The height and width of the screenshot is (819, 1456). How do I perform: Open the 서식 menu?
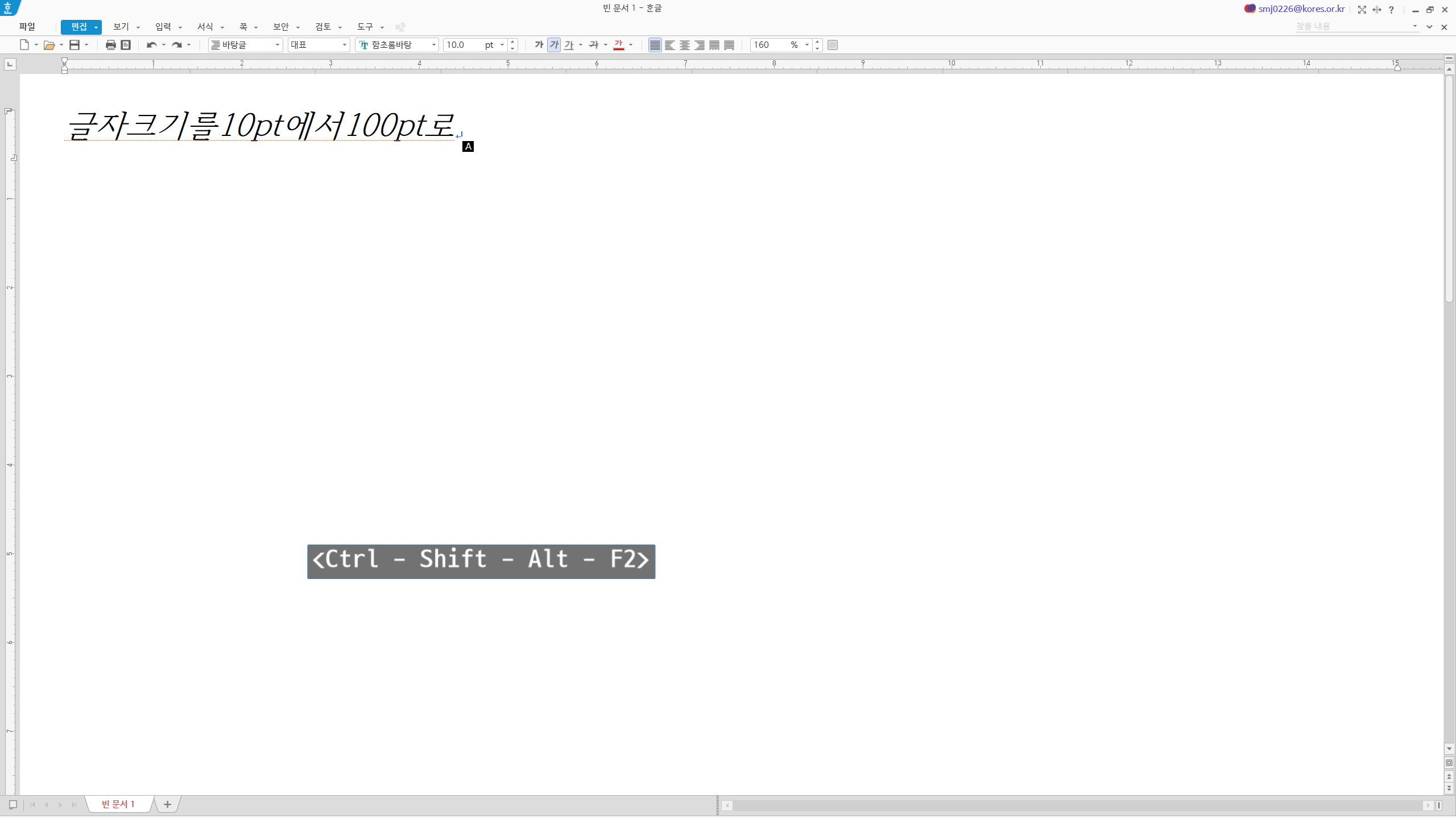(205, 27)
